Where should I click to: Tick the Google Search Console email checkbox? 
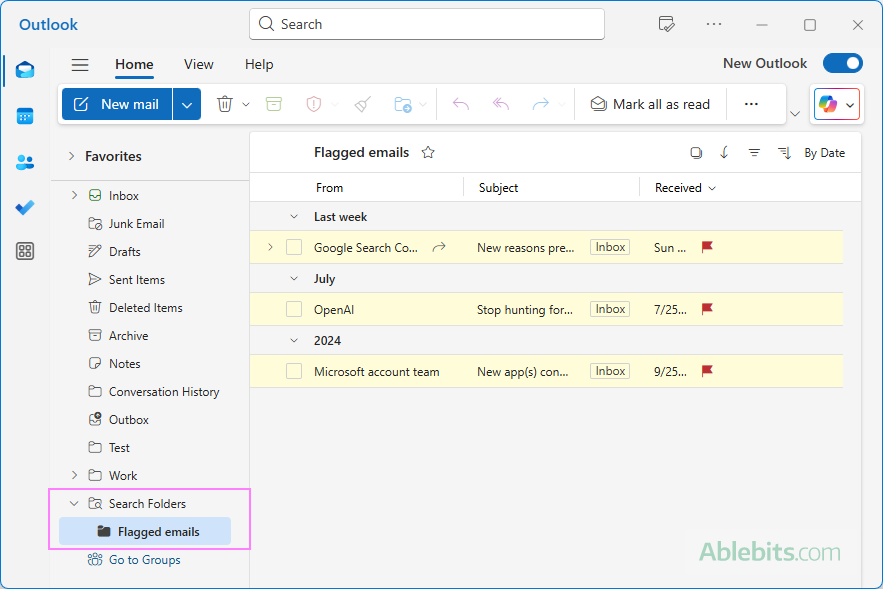[294, 247]
